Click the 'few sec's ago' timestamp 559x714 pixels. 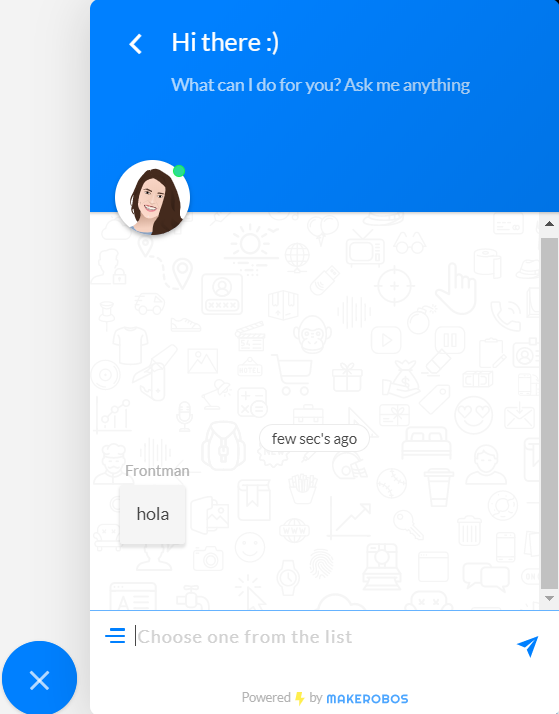(314, 439)
